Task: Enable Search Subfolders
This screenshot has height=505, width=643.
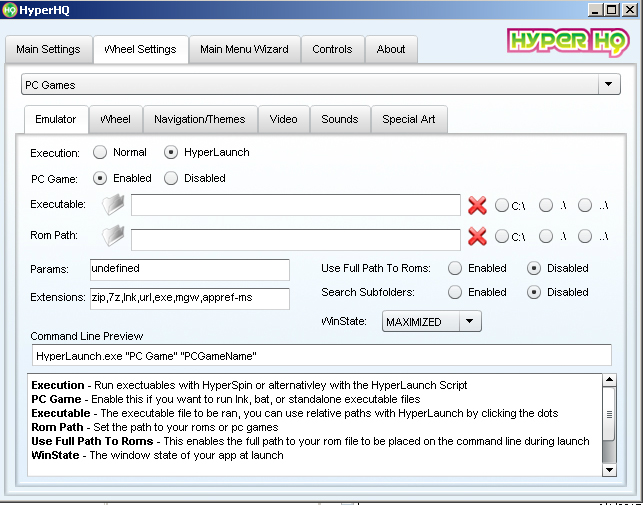Action: tap(455, 292)
